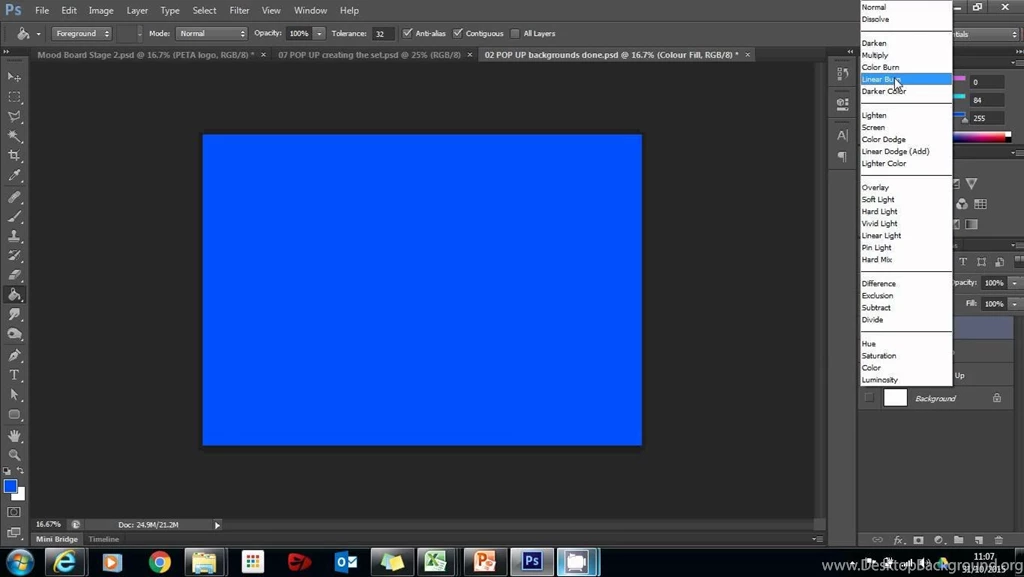Open the Foreground fill source dropdown
1024x577 pixels.
pyautogui.click(x=82, y=33)
